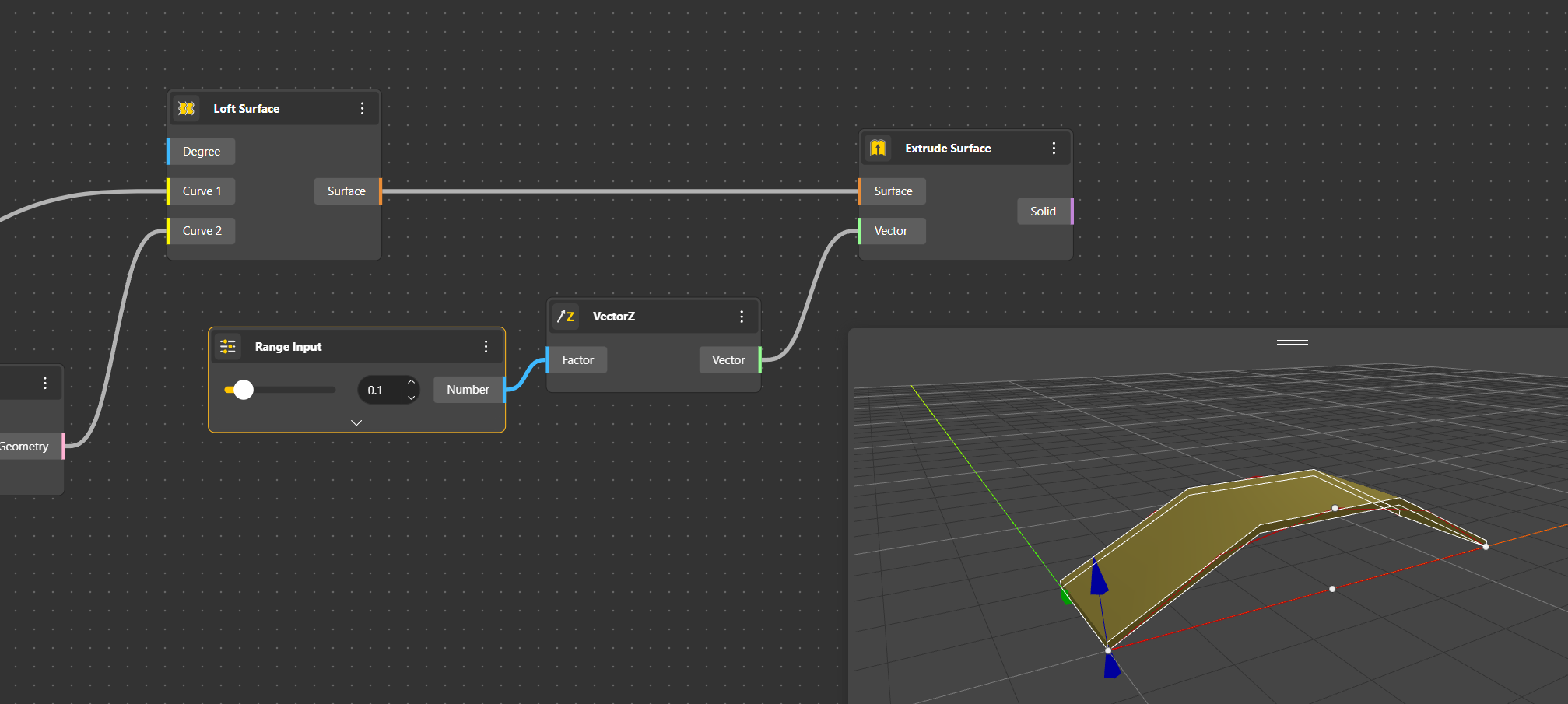Click the Geometry output port
This screenshot has width=1568, height=704.
[31, 447]
